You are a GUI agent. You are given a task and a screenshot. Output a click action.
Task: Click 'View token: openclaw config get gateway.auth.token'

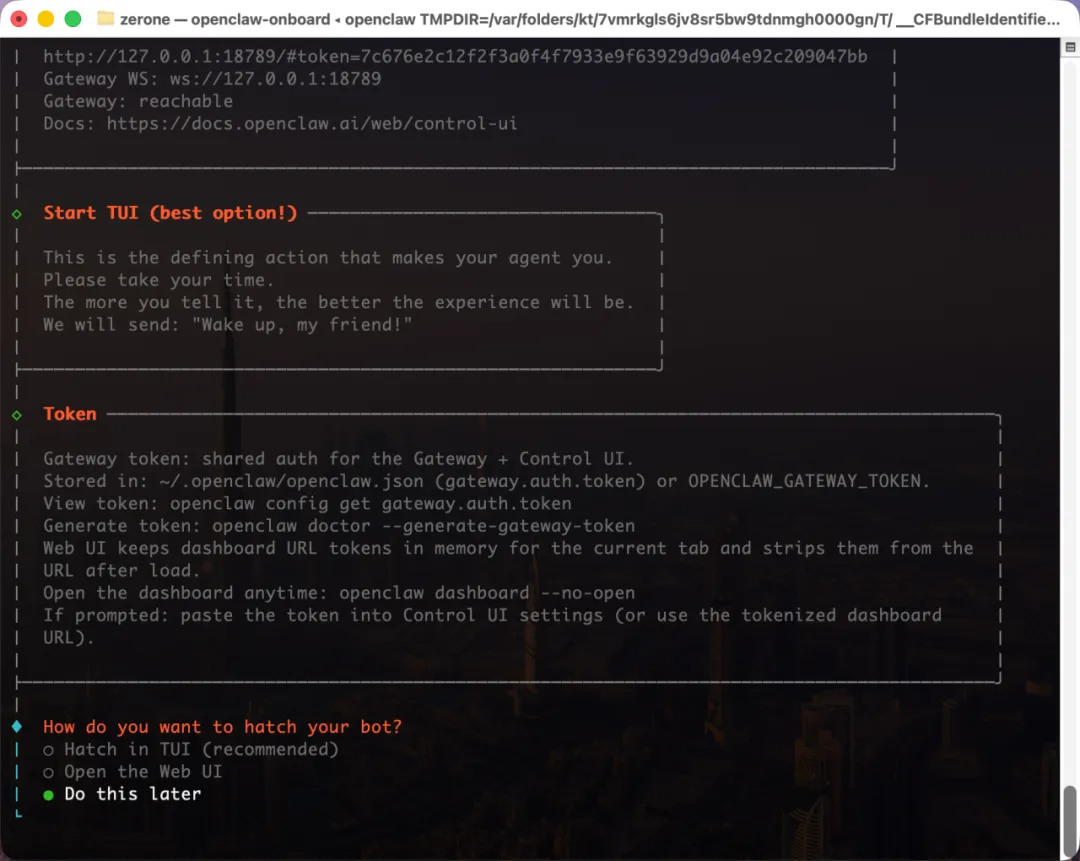tap(307, 504)
